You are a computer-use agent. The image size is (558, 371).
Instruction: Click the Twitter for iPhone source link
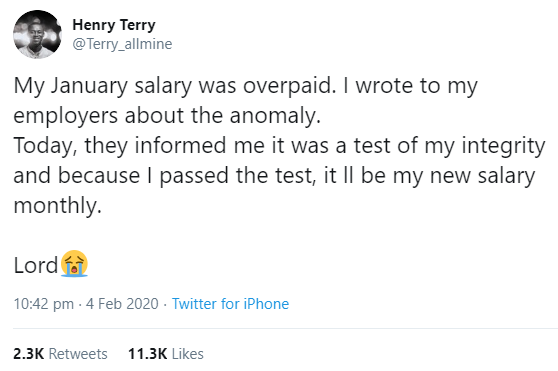tap(230, 304)
